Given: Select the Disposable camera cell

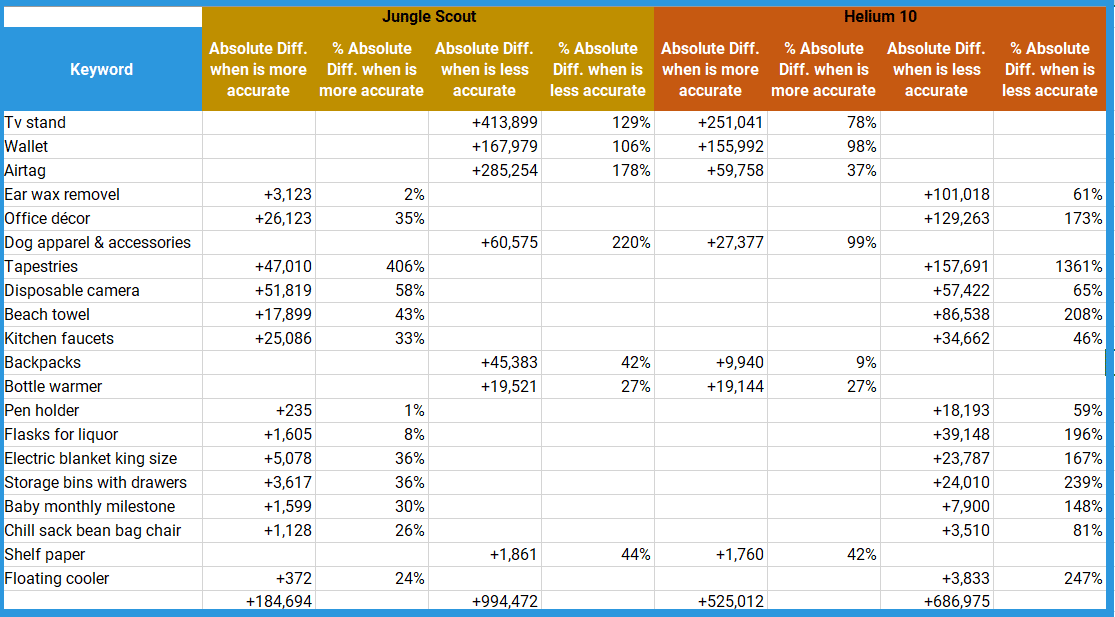Looking at the screenshot, I should [x=102, y=291].
